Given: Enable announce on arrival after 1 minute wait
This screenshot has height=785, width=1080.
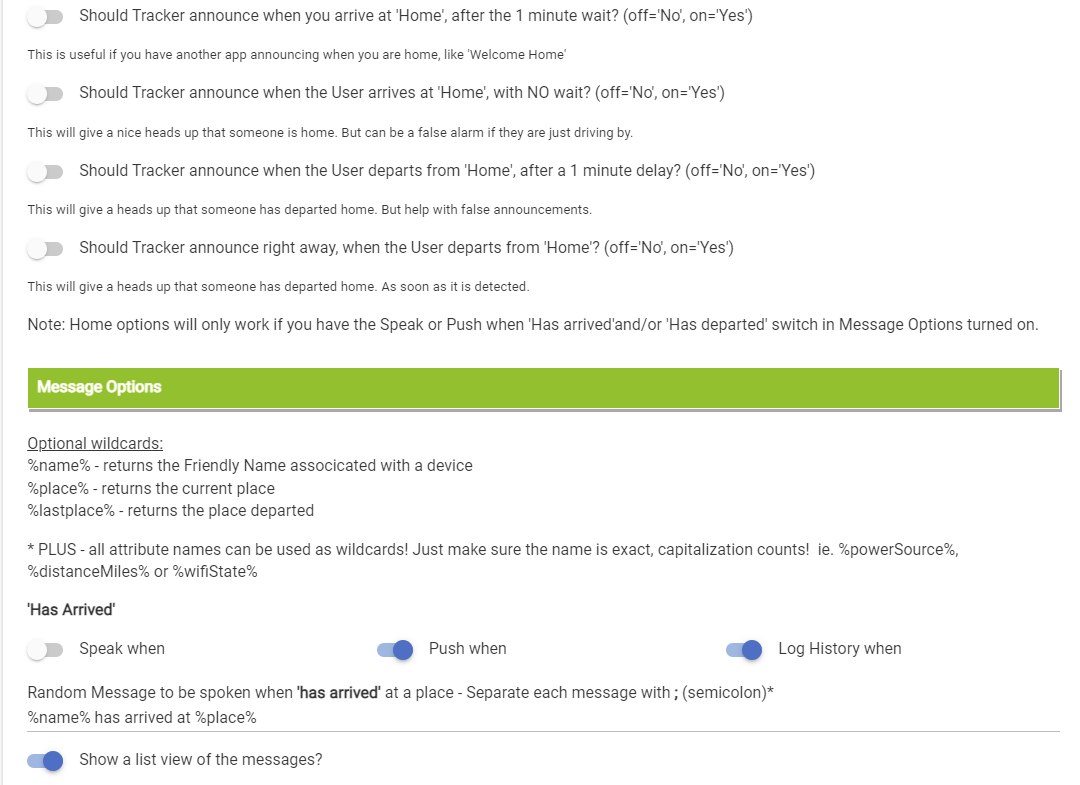Looking at the screenshot, I should pos(45,17).
